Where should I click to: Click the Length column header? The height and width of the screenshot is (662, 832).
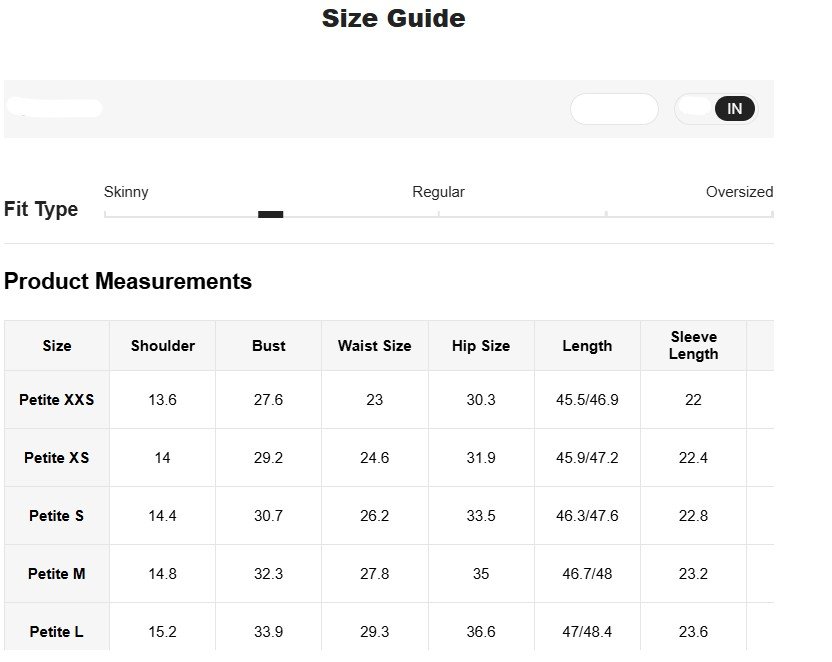pos(587,346)
